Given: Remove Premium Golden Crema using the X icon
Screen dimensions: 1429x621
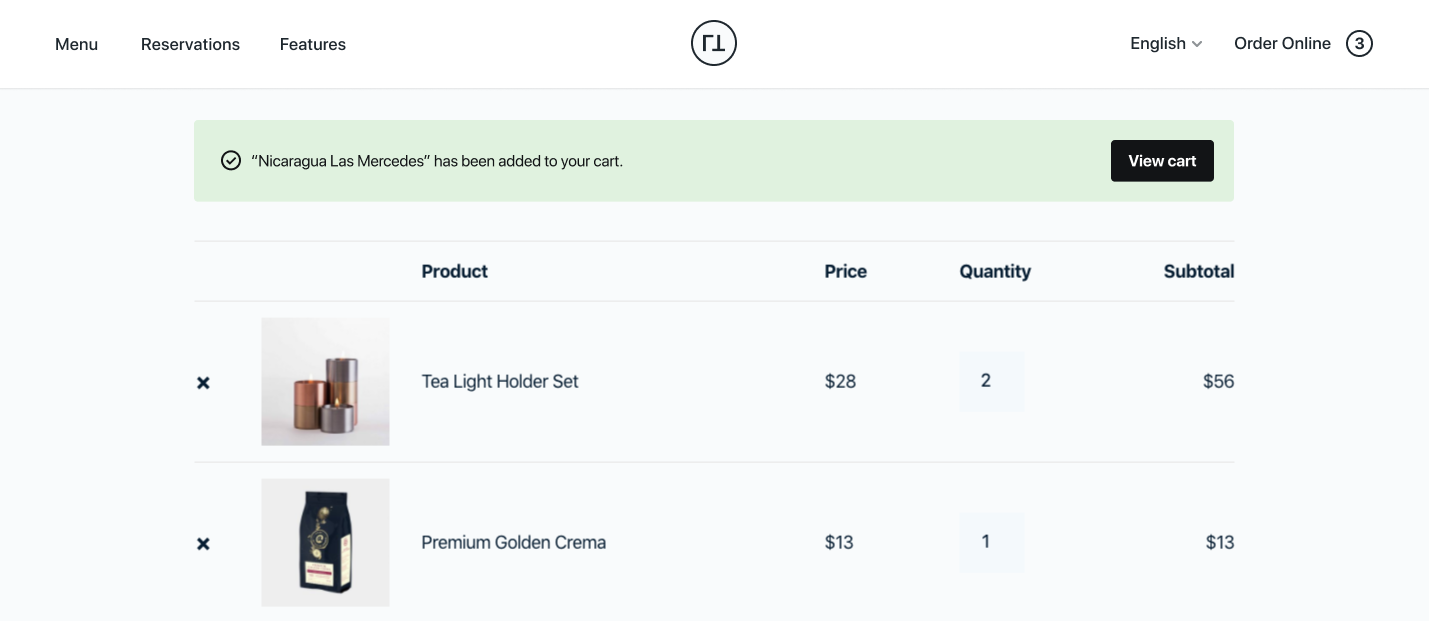Looking at the screenshot, I should [x=203, y=543].
